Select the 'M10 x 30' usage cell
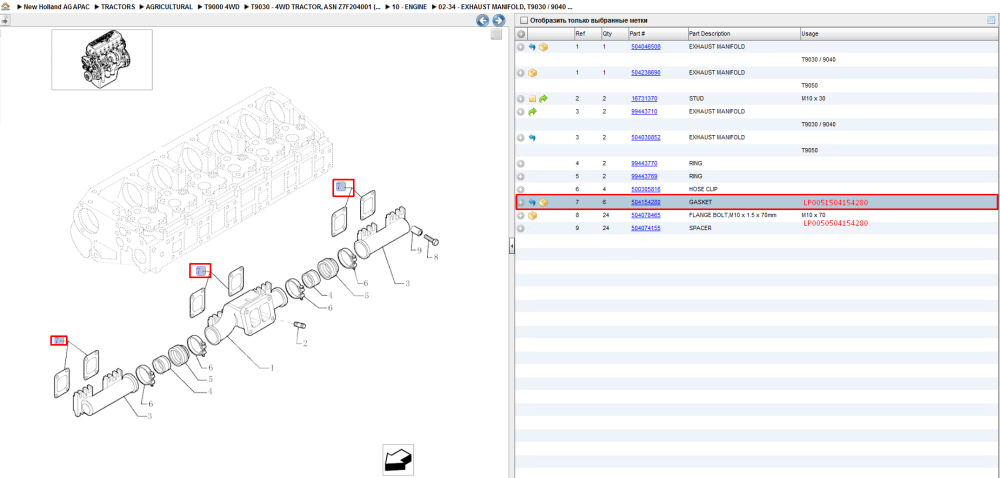This screenshot has width=1000, height=478. coord(813,99)
